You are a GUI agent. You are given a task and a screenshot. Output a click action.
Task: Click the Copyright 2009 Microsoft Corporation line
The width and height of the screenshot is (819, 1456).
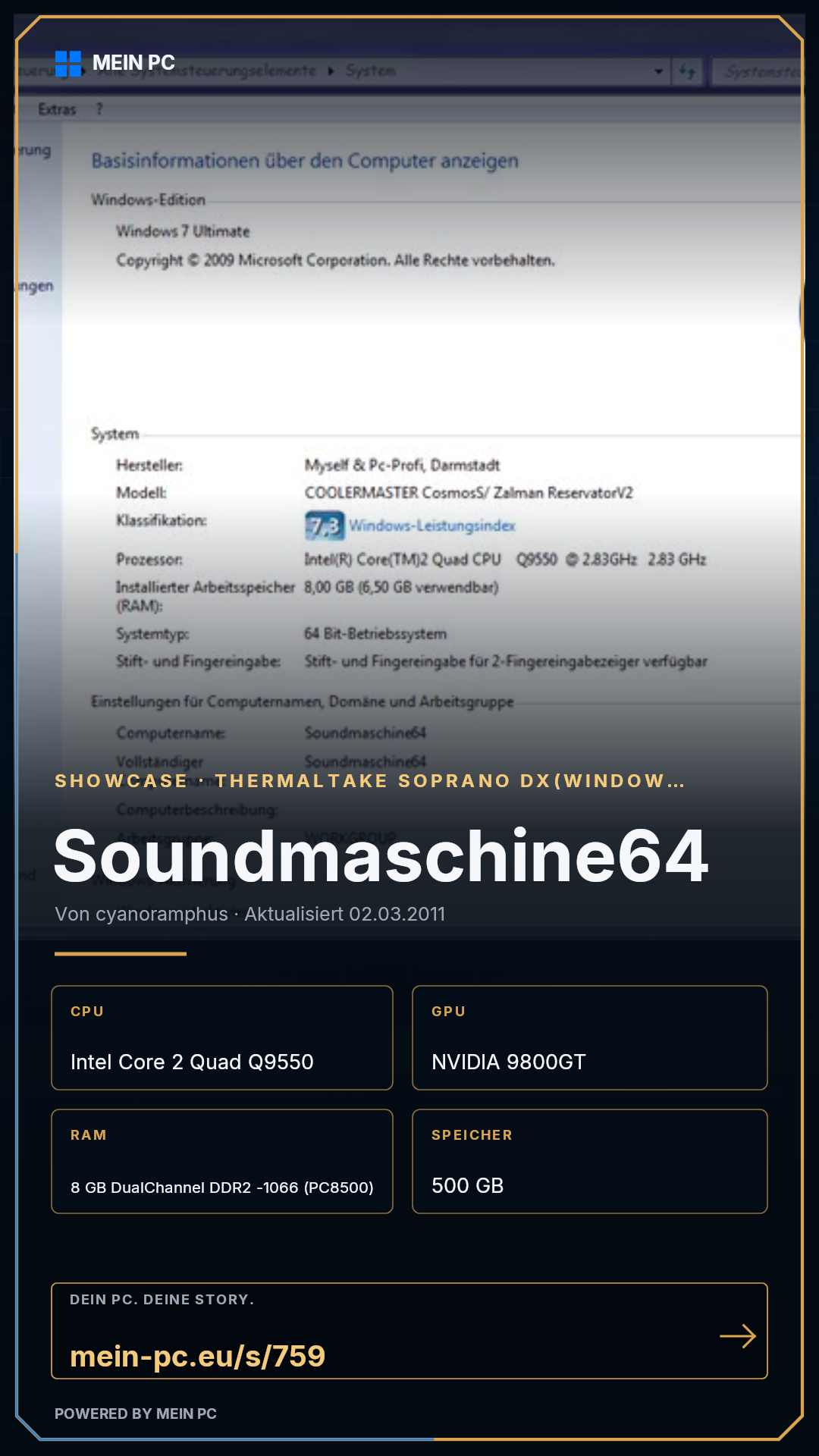(x=336, y=260)
